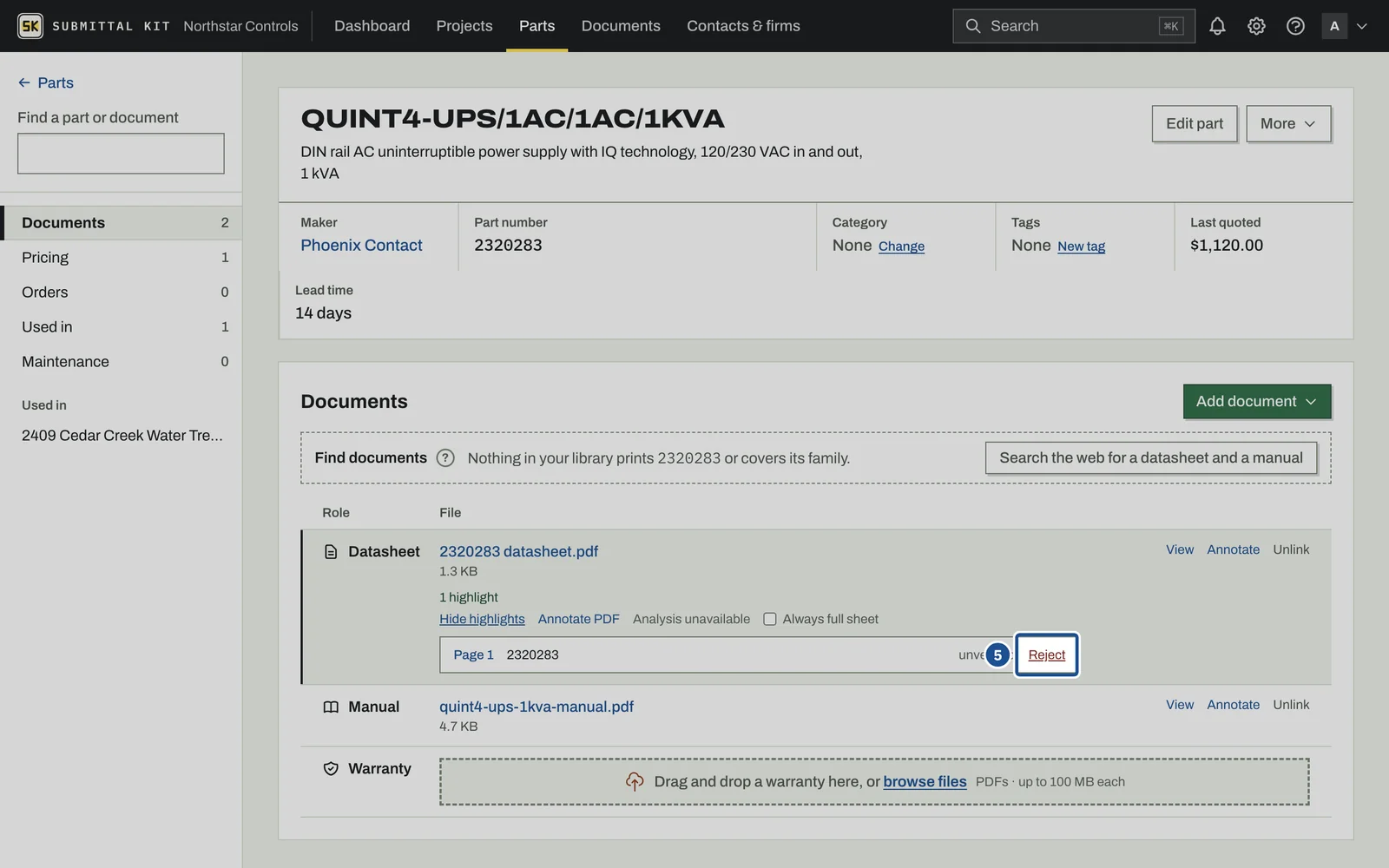1389x868 pixels.
Task: Open Phoenix Contact maker link
Action: (x=361, y=246)
